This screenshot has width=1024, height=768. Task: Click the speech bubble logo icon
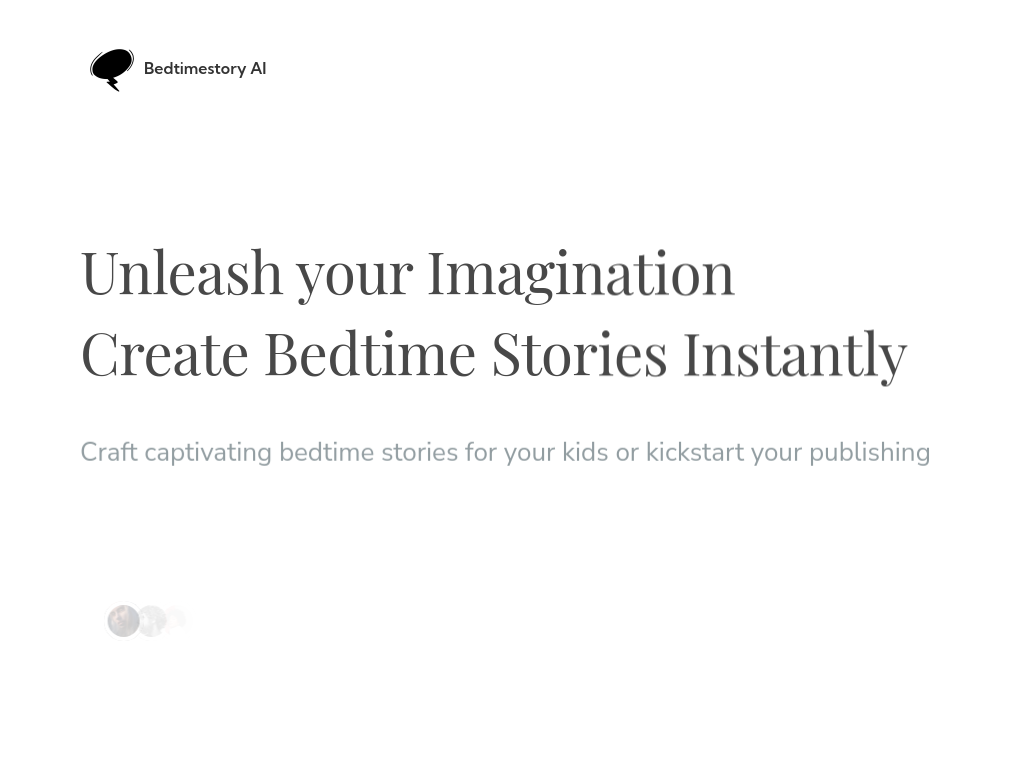pyautogui.click(x=112, y=69)
